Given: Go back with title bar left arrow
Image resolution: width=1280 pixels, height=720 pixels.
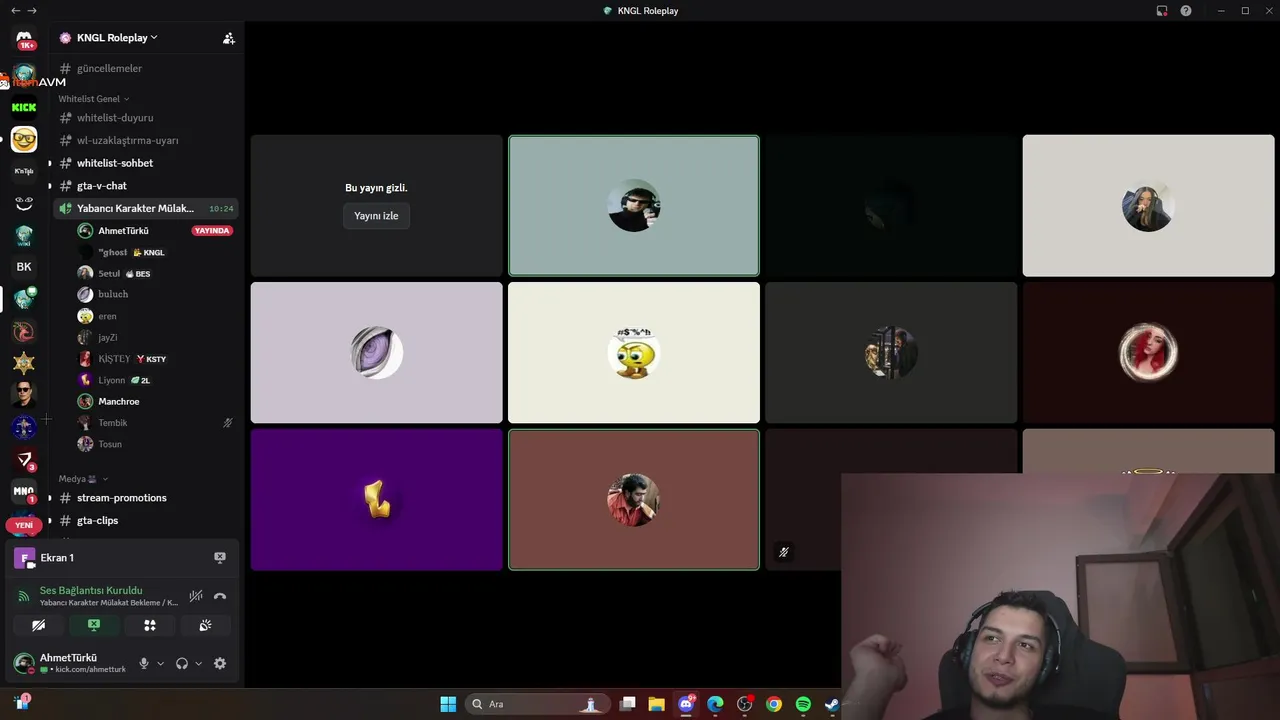Looking at the screenshot, I should (x=15, y=11).
